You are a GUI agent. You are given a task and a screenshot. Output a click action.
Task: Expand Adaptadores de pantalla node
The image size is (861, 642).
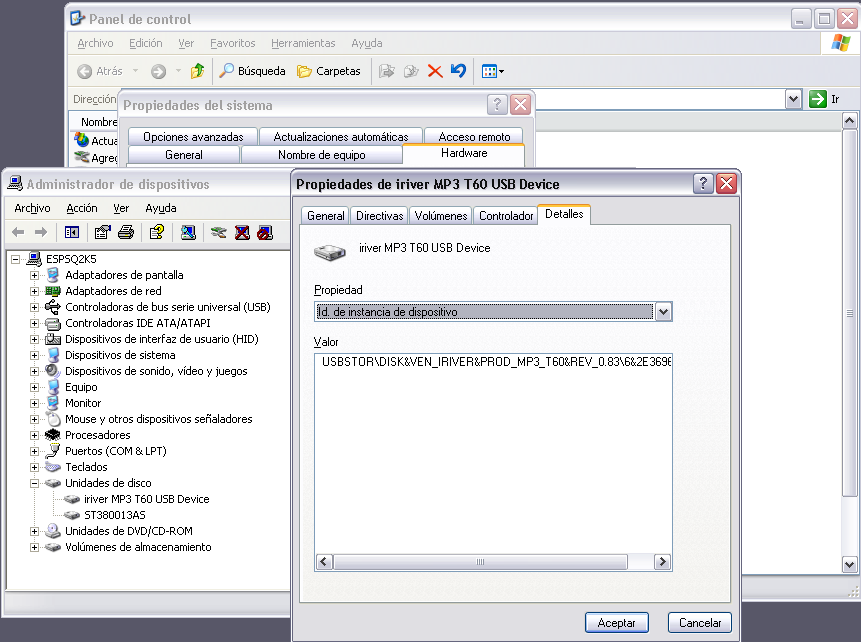(x=34, y=275)
